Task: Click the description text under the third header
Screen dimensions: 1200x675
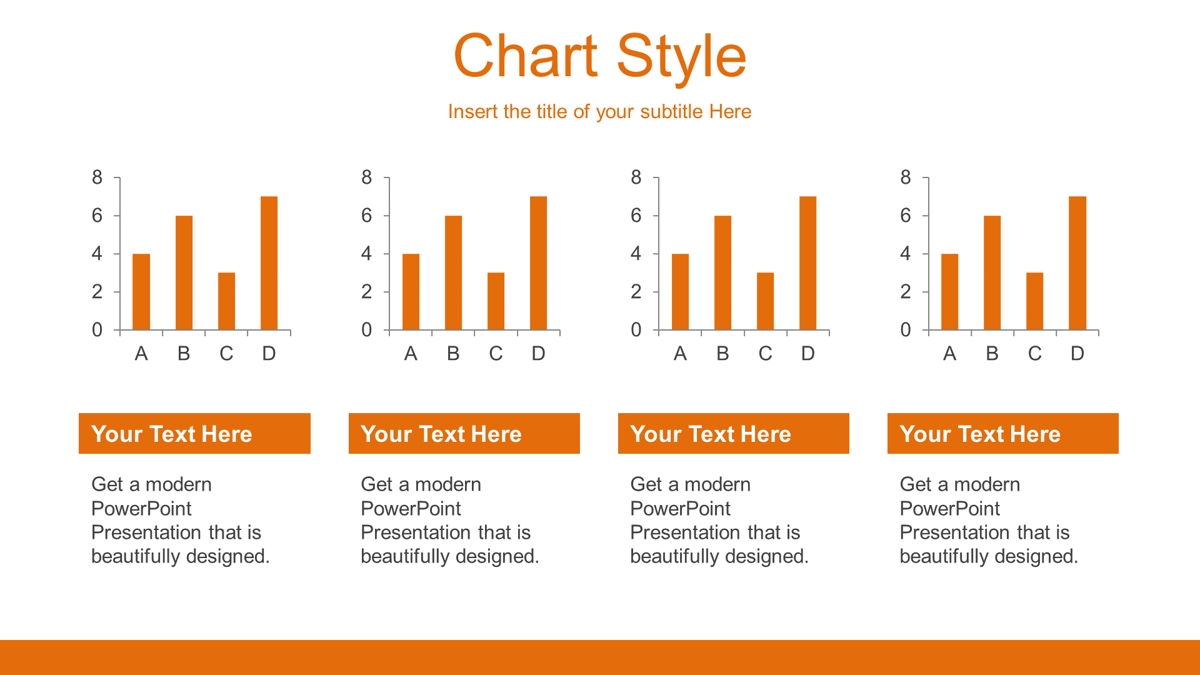Action: coord(720,521)
